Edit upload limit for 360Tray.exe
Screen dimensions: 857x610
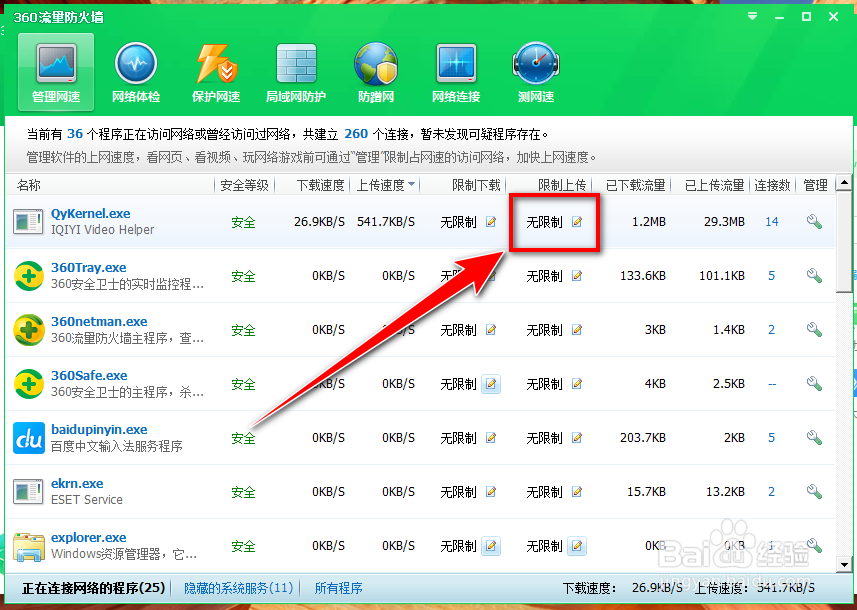click(577, 276)
